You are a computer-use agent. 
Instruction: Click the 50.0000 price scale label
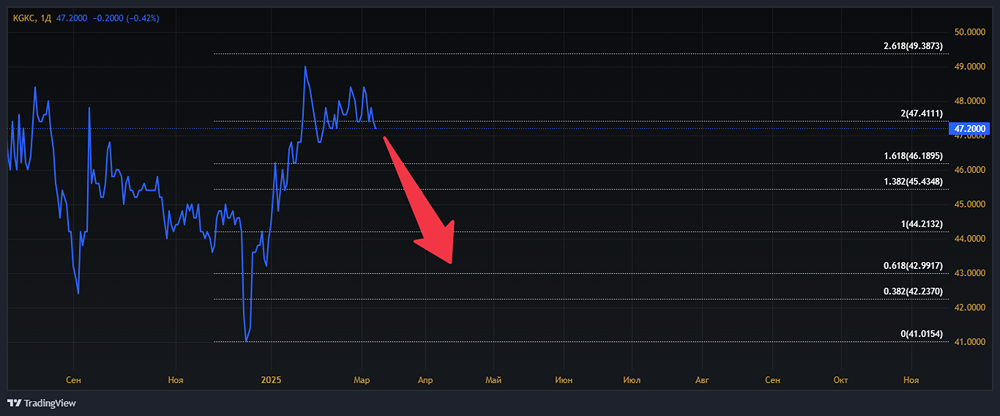point(971,32)
